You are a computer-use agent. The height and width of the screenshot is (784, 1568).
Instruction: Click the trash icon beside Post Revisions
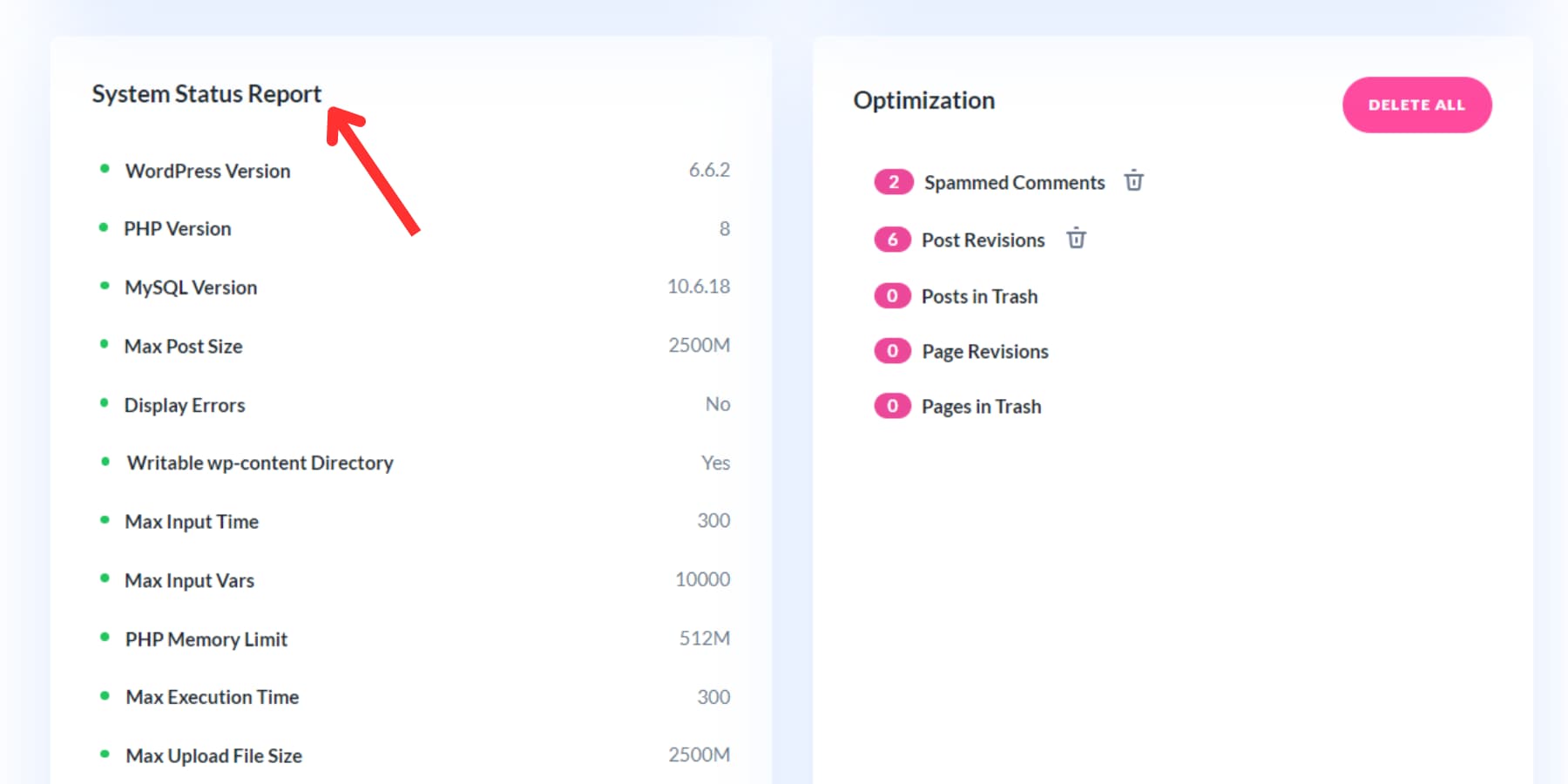tap(1077, 239)
